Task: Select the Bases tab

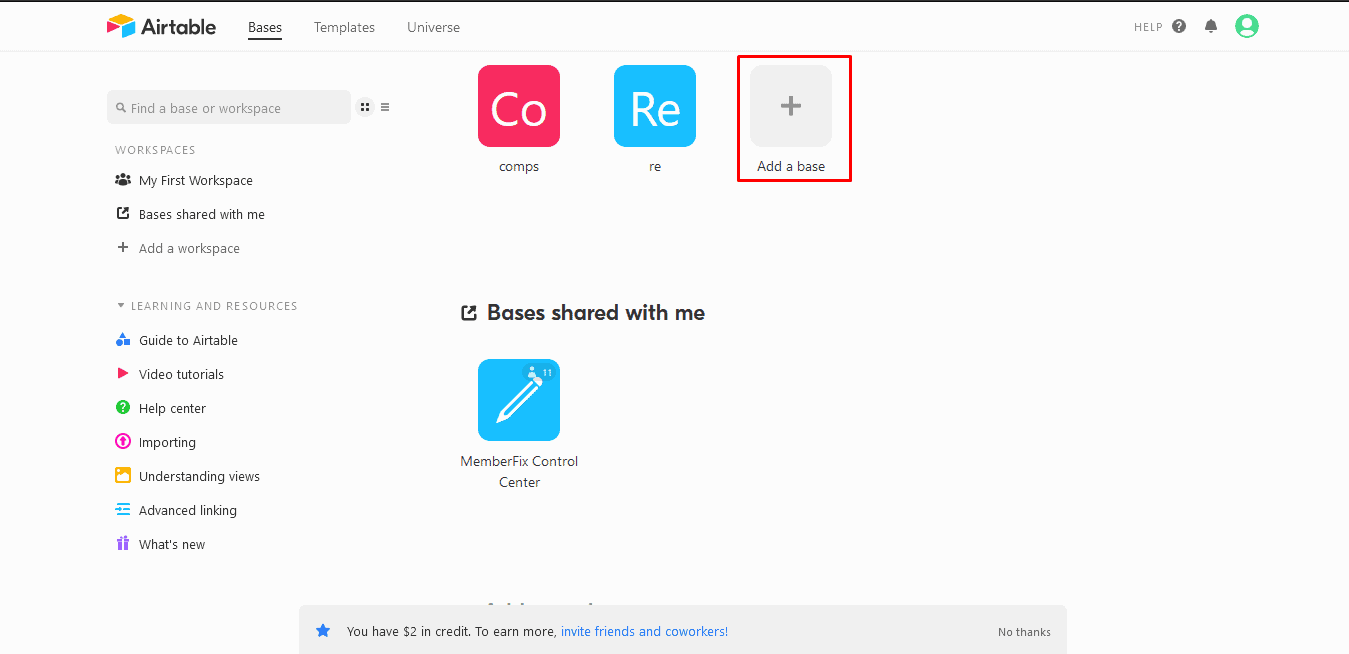Action: (x=265, y=28)
